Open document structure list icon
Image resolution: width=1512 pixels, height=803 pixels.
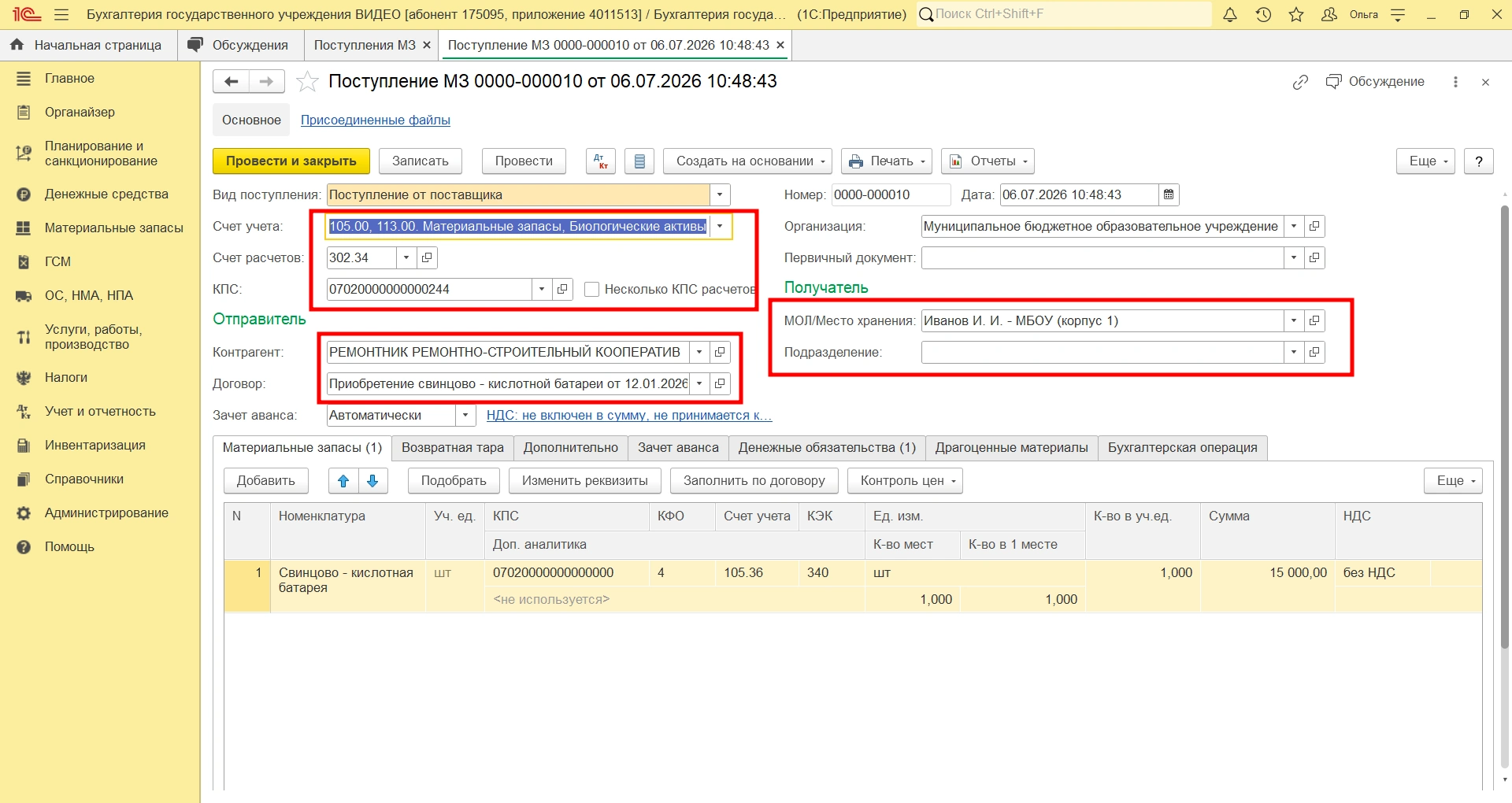click(639, 161)
